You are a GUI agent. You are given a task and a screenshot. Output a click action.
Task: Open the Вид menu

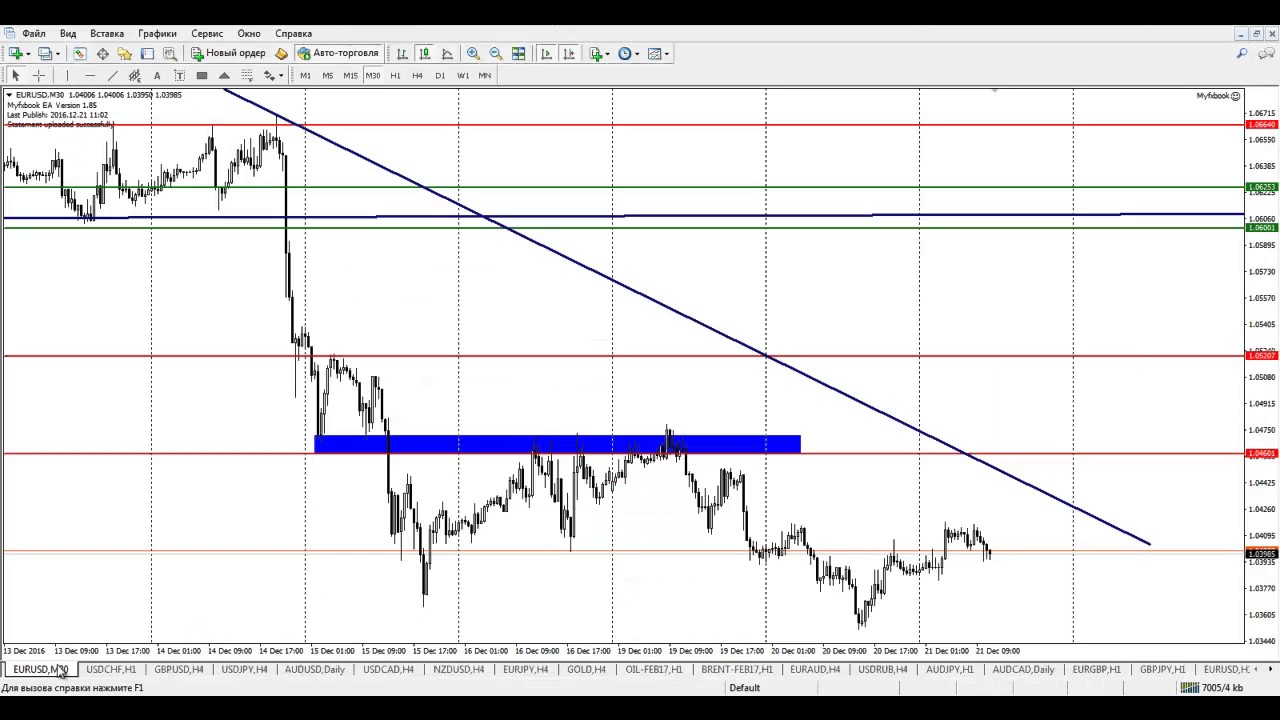(x=68, y=33)
